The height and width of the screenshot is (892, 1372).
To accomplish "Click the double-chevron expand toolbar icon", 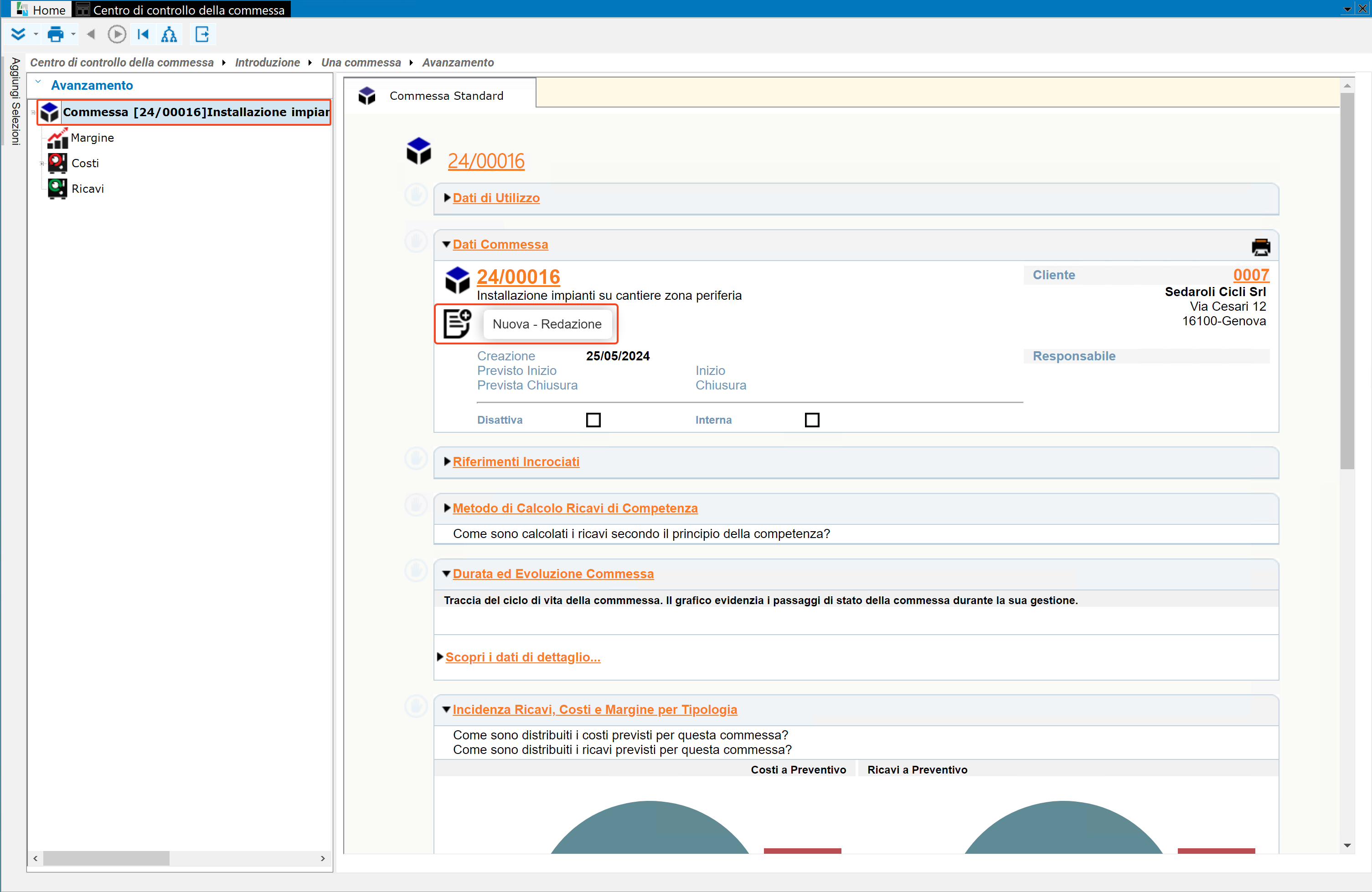I will [18, 35].
